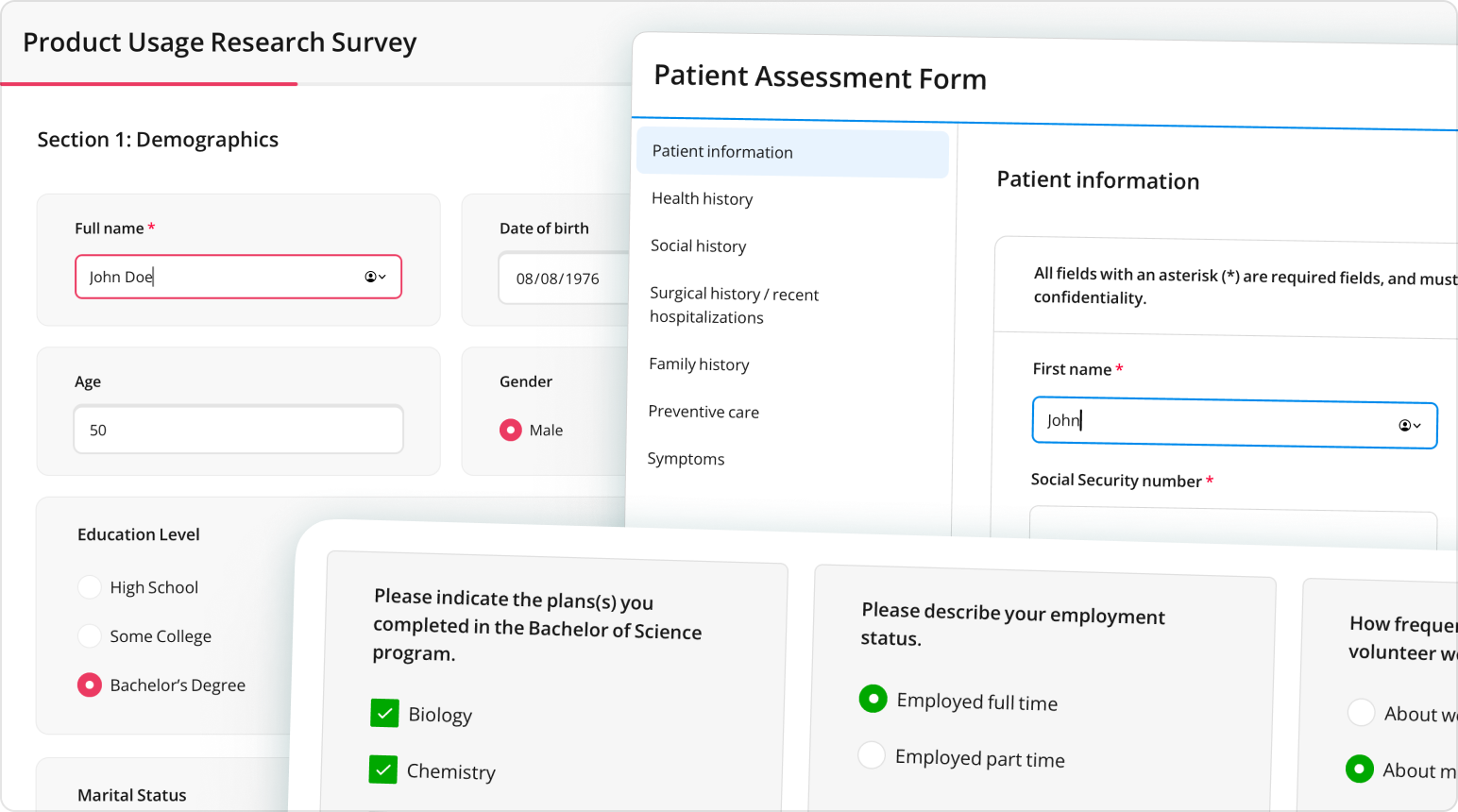Uncheck the Biology checkbox
The image size is (1458, 812).
coord(384,714)
